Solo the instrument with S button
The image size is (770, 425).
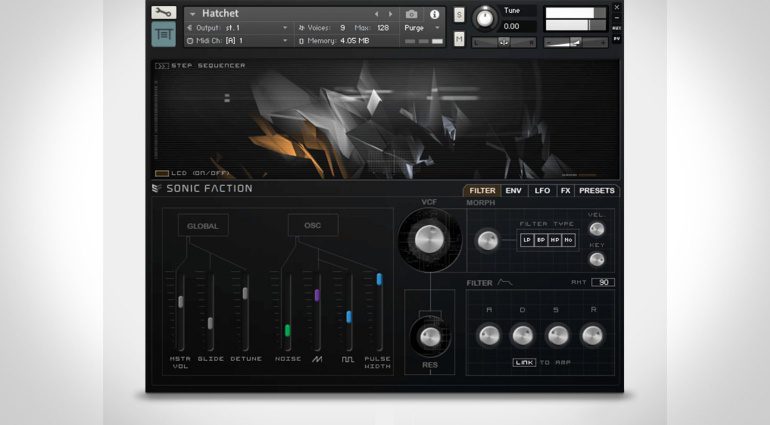[459, 14]
